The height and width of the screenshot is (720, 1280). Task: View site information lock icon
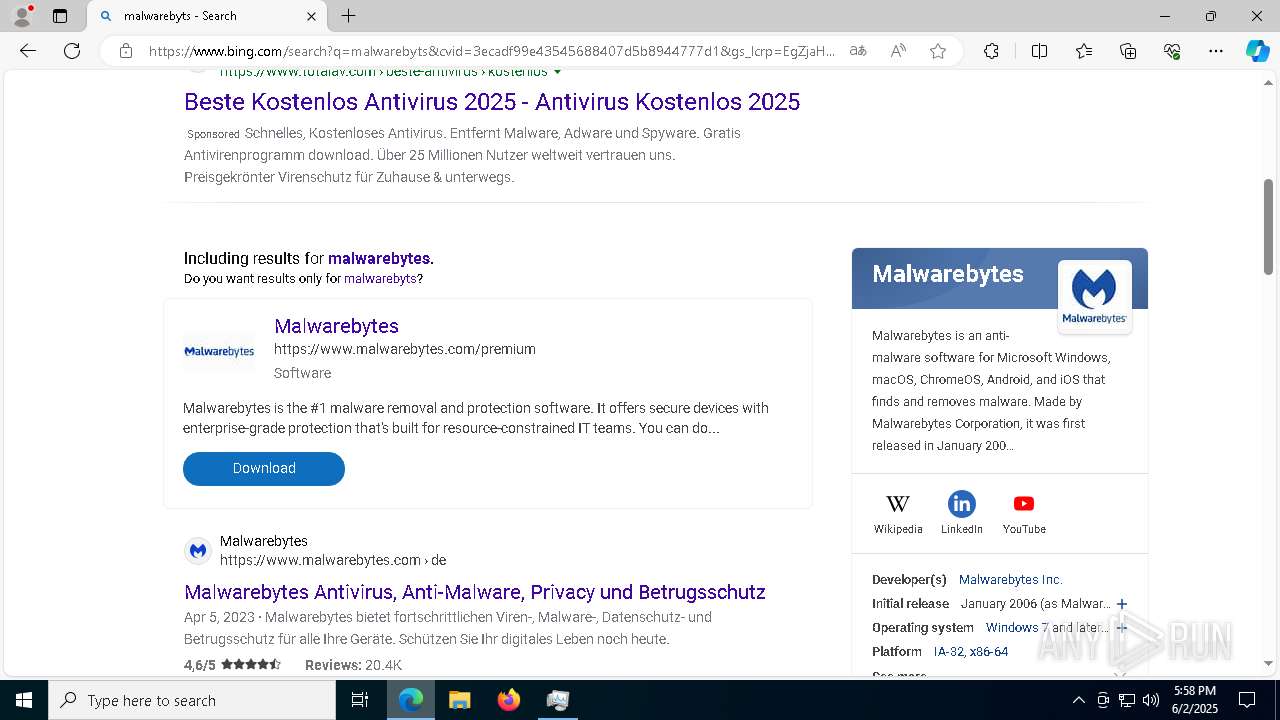(126, 51)
